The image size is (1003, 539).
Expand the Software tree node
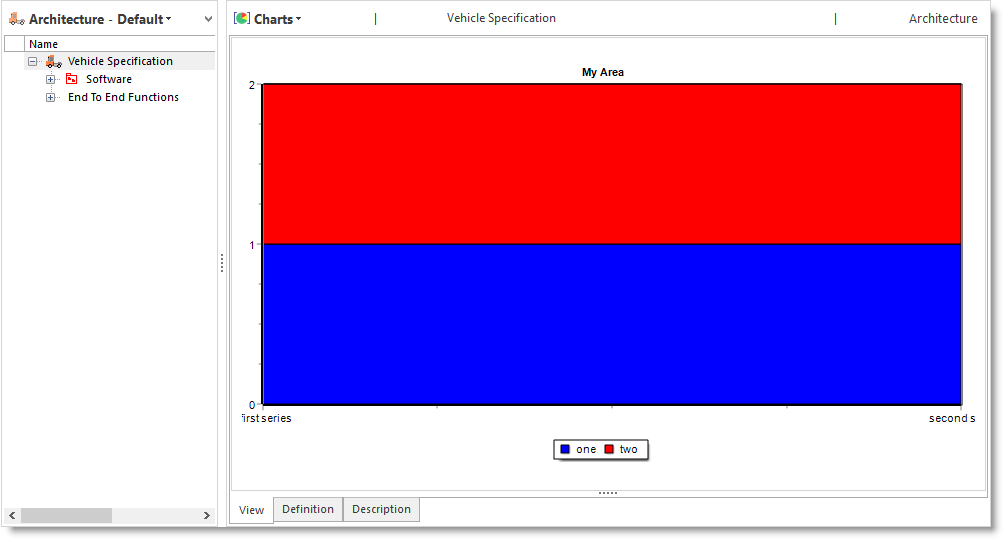click(51, 79)
